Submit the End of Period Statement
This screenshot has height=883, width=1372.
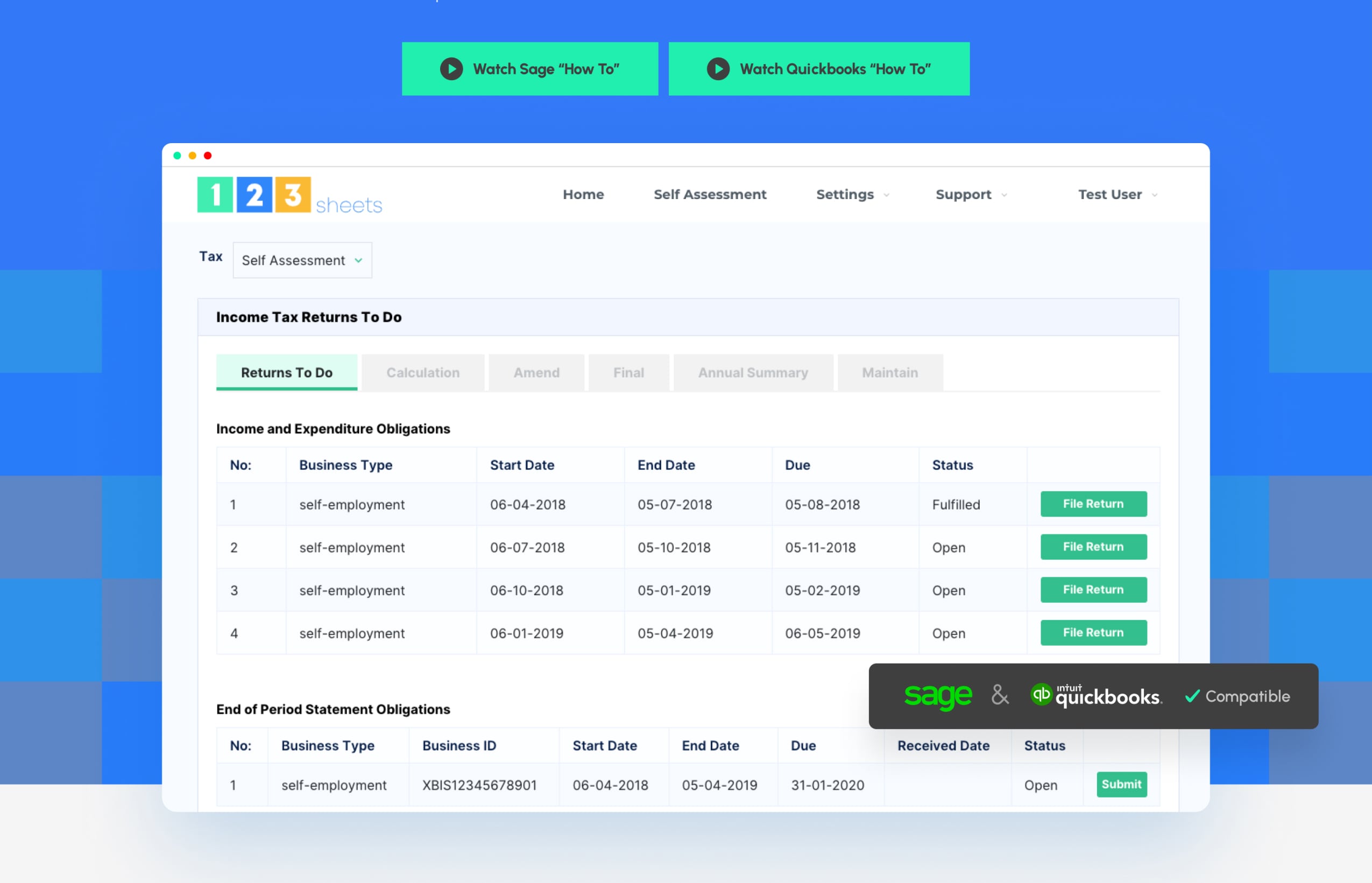1121,785
